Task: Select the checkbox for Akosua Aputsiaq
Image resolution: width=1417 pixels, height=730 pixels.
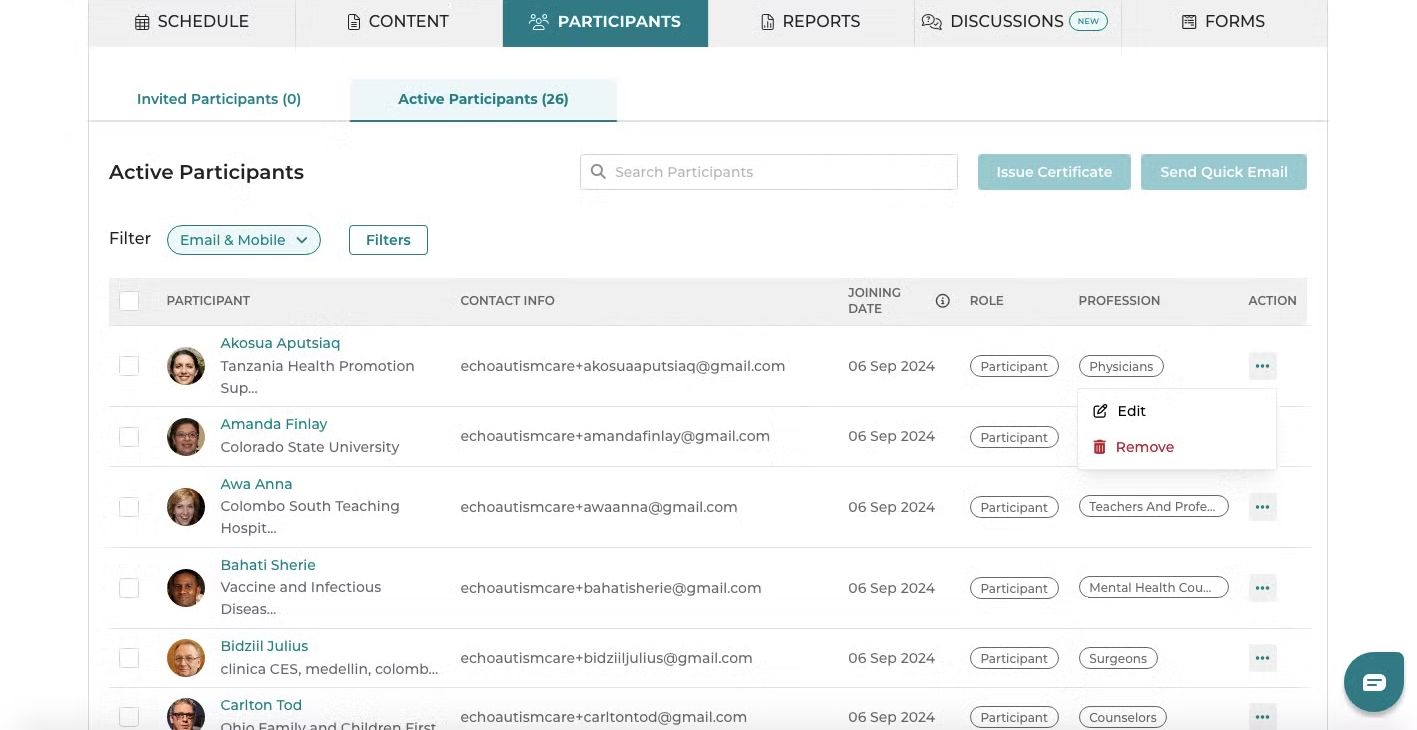Action: (x=129, y=366)
